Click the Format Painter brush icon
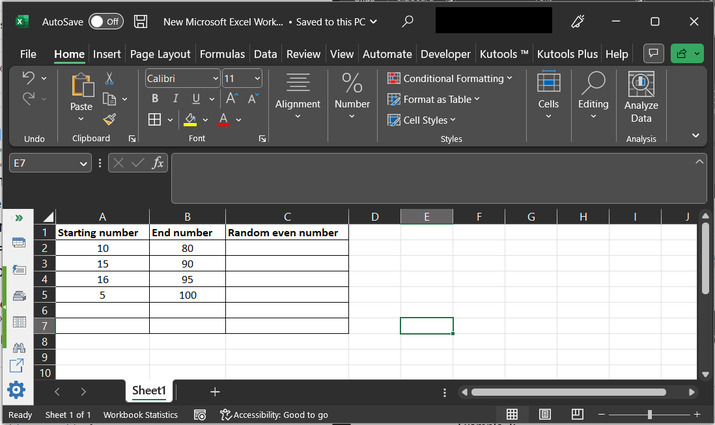 (x=109, y=119)
